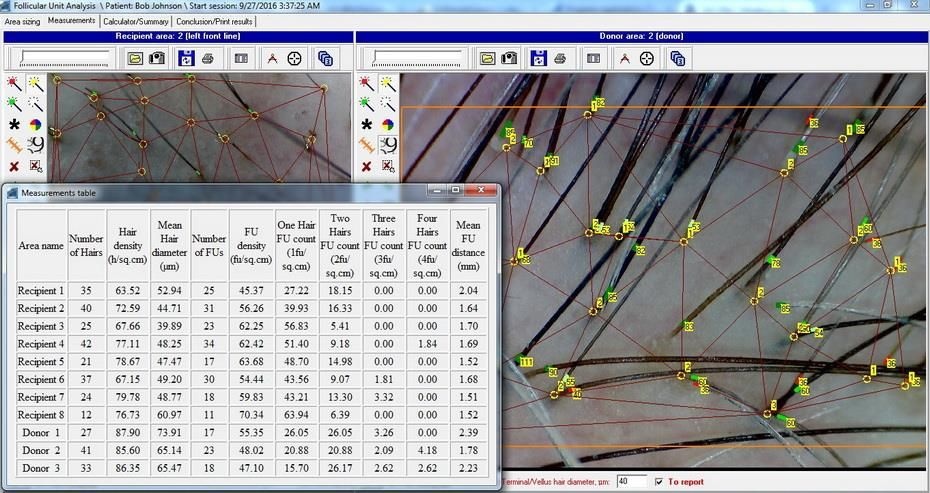The image size is (930, 493).
Task: Switch to the Area sizing tab
Action: (x=23, y=19)
